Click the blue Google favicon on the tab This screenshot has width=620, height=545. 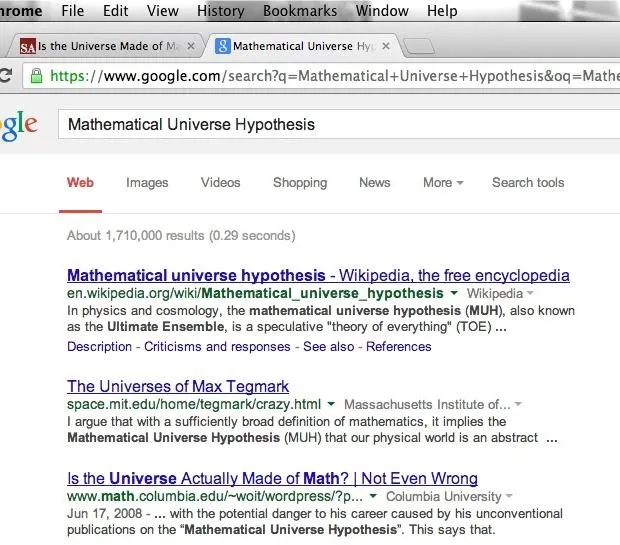point(223,46)
